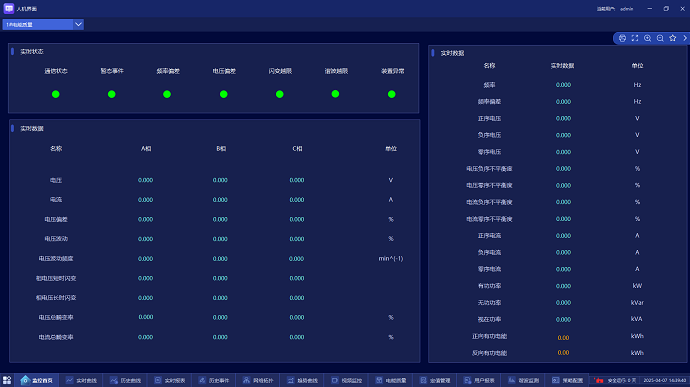Open the 用户报表 tab
The image size is (690, 387).
click(x=479, y=380)
